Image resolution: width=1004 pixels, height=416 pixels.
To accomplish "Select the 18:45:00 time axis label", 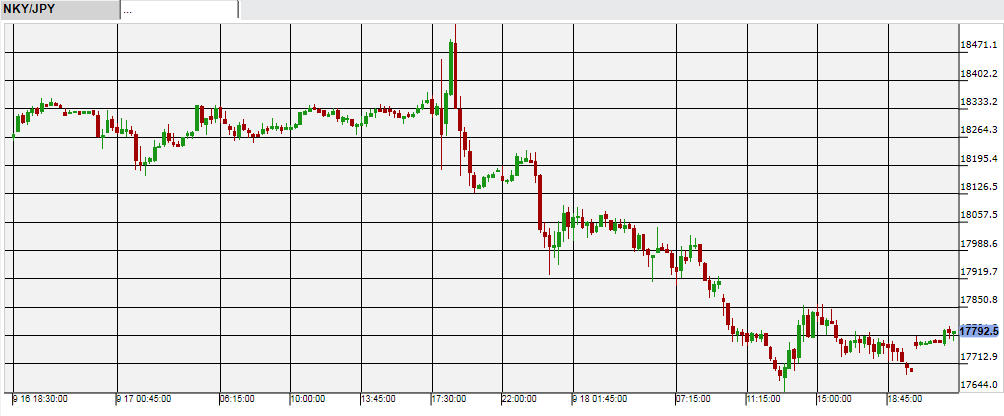I will click(x=905, y=398).
